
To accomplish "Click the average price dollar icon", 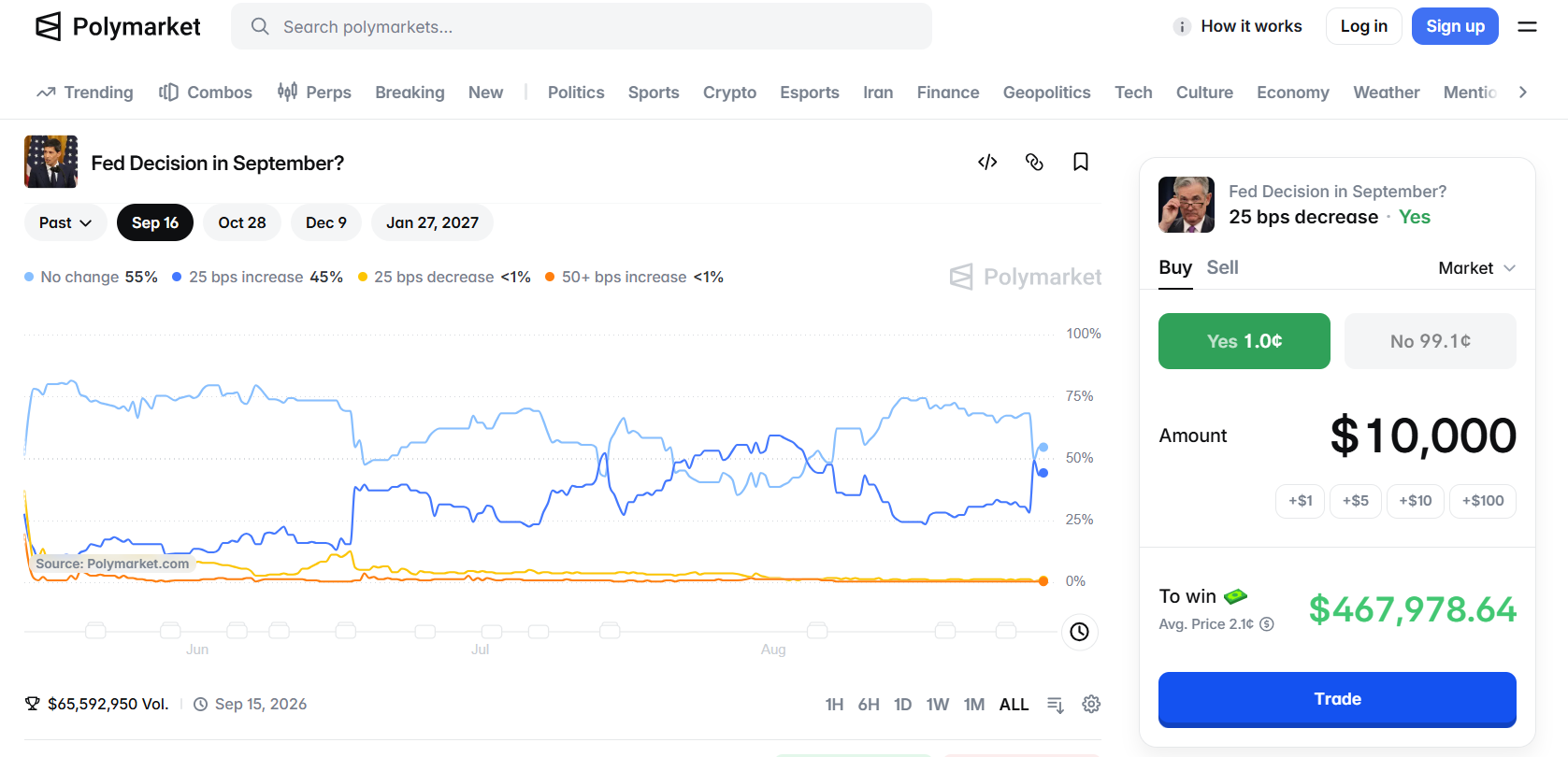I will pos(1267,624).
